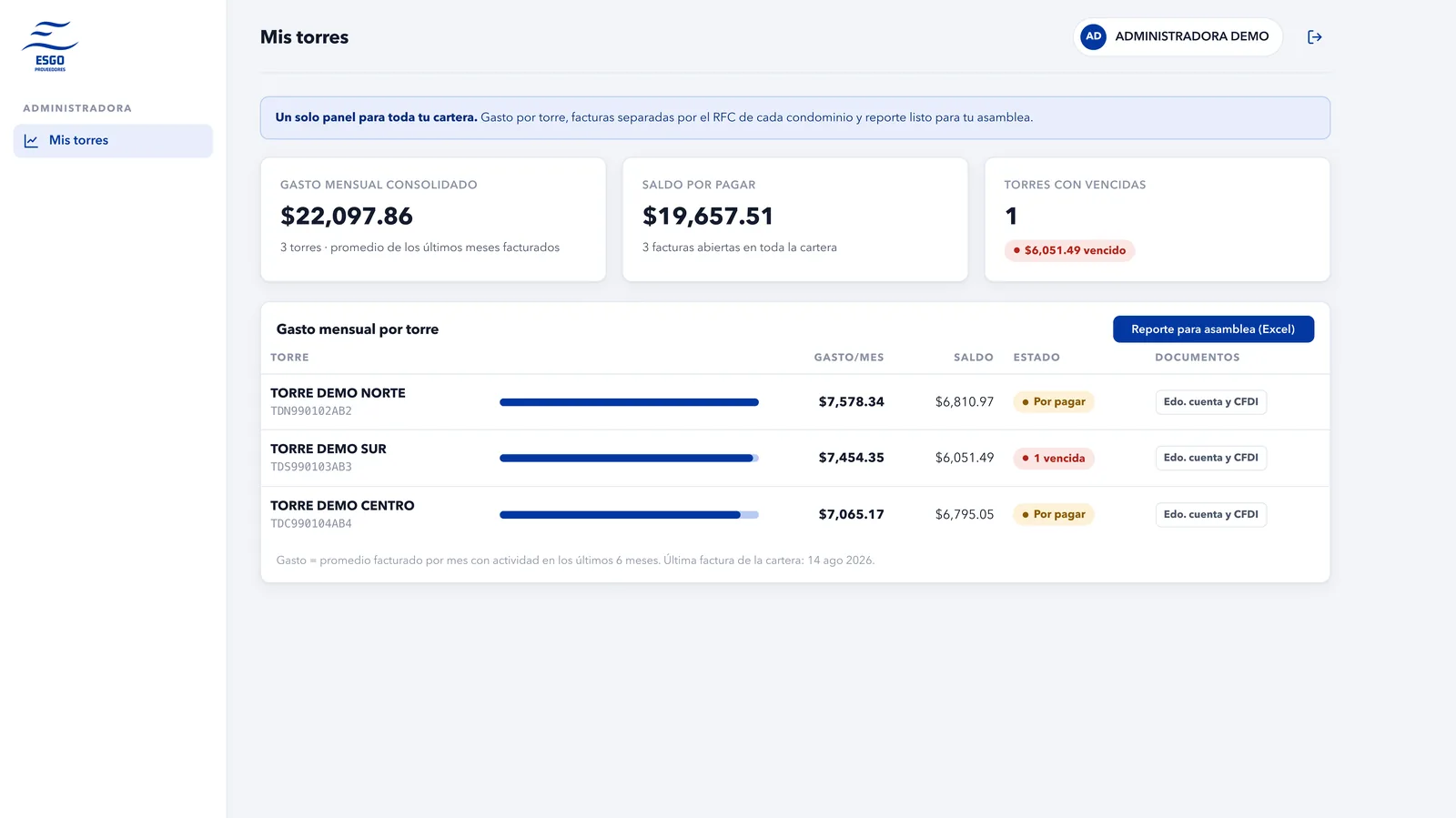1456x818 pixels.
Task: Click the Torre Demo Norte spending bar
Action: (x=629, y=402)
